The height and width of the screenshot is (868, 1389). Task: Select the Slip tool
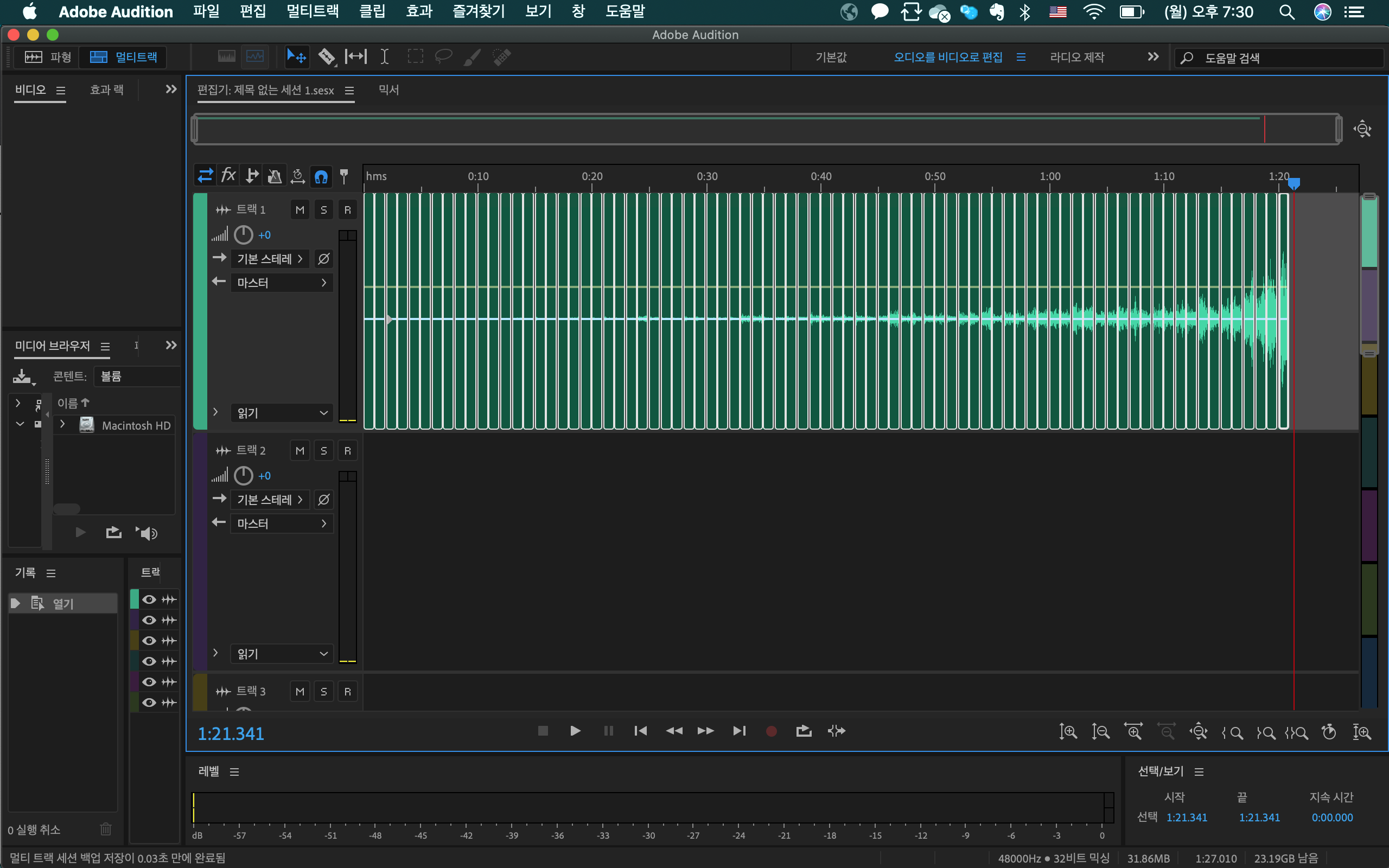pyautogui.click(x=356, y=57)
